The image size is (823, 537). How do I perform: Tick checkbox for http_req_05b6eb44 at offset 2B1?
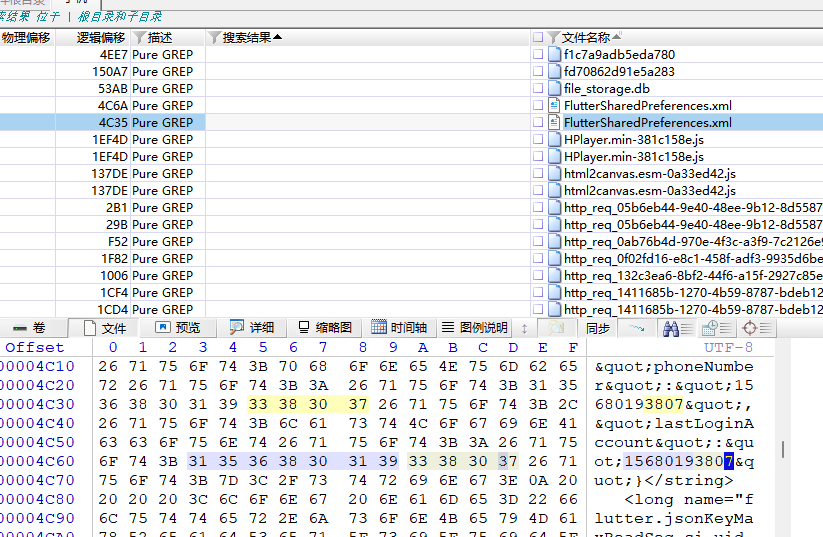coord(538,207)
